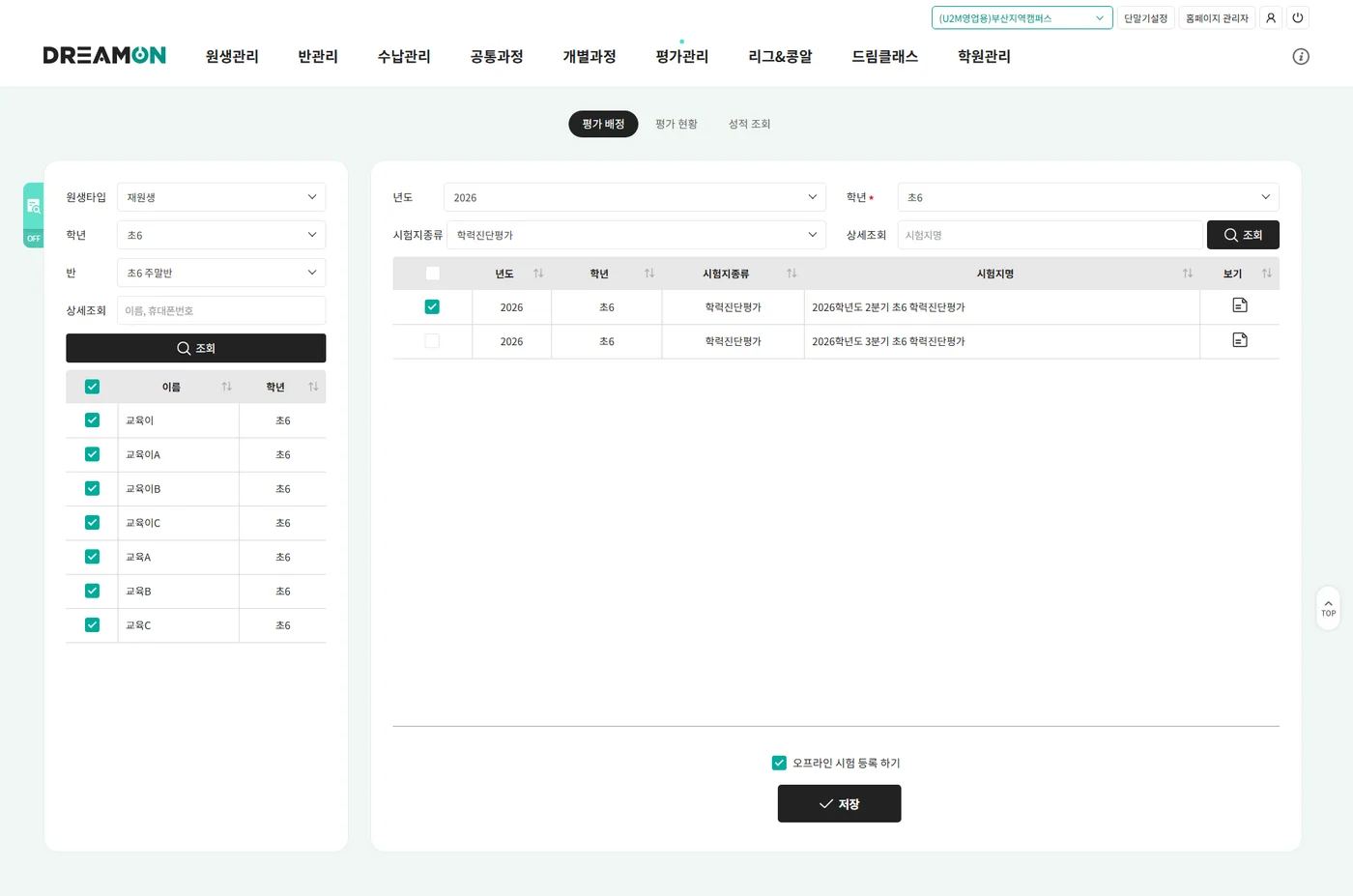The width and height of the screenshot is (1353, 896).
Task: Focus the 시험지명 search field
Action: [x=1050, y=235]
